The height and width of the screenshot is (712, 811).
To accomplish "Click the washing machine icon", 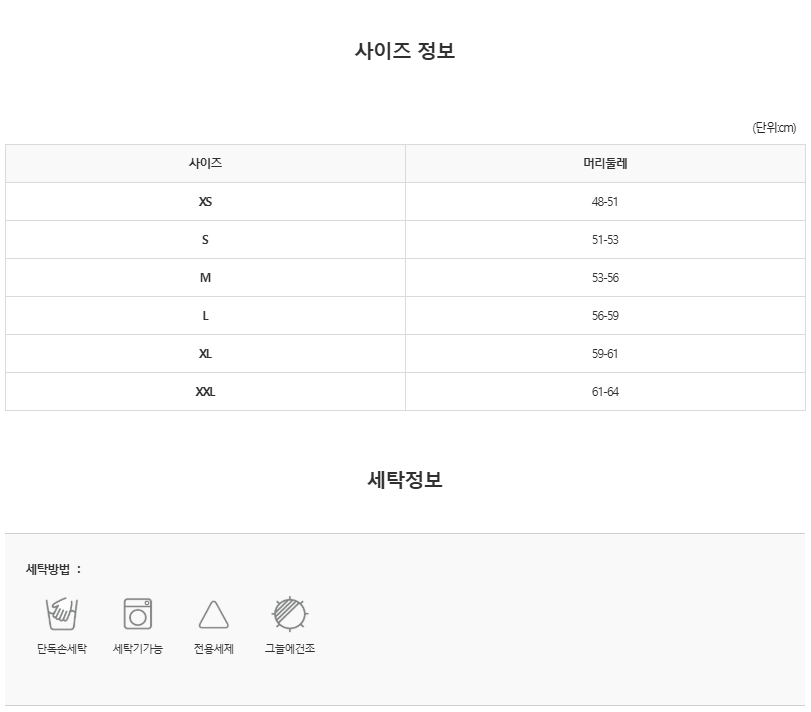I will pos(138,614).
